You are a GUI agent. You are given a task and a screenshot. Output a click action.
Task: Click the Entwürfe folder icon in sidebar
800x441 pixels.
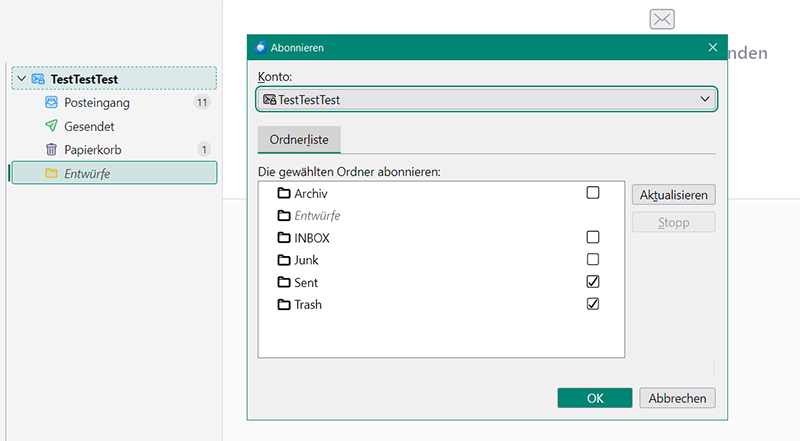tap(52, 174)
